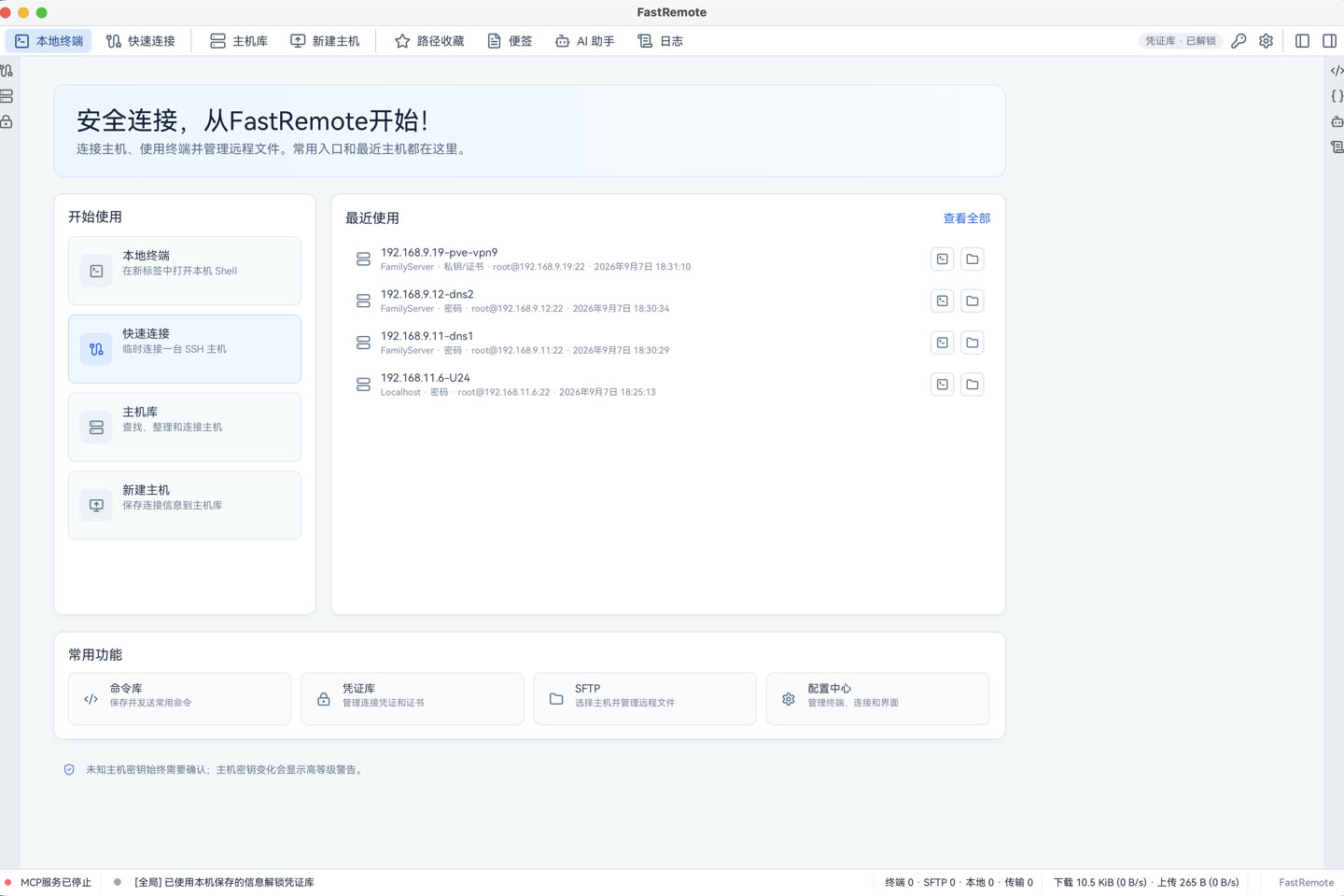Image resolution: width=1344 pixels, height=896 pixels.
Task: Open folder icon for 192.168.9.19-pve-vpn9
Action: click(973, 259)
